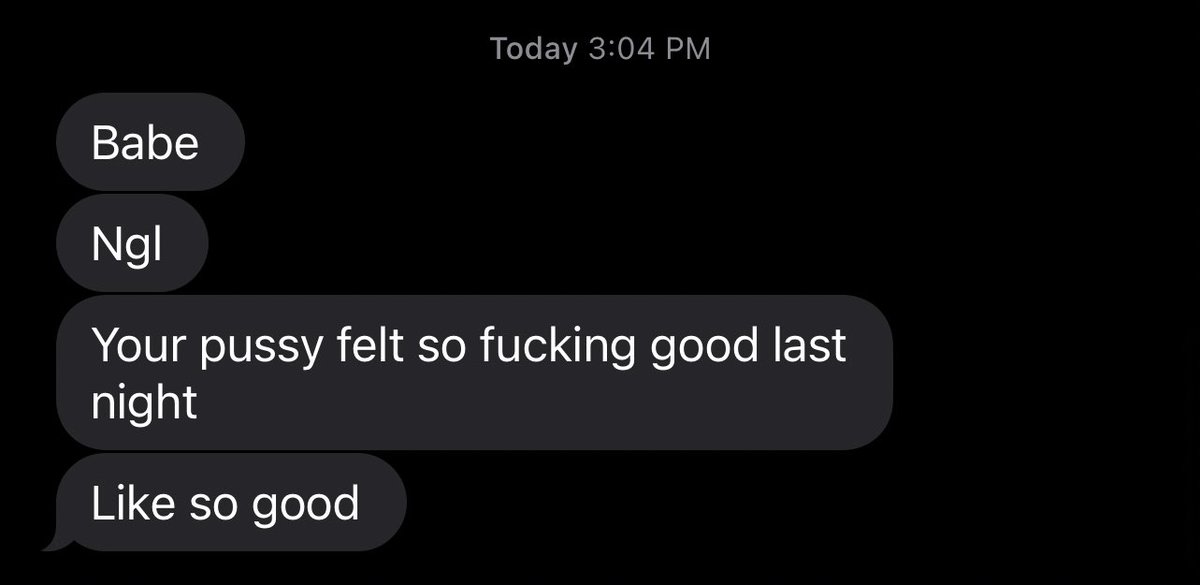Click the 'Babe' text itself
1200x585 pixels.
(145, 143)
